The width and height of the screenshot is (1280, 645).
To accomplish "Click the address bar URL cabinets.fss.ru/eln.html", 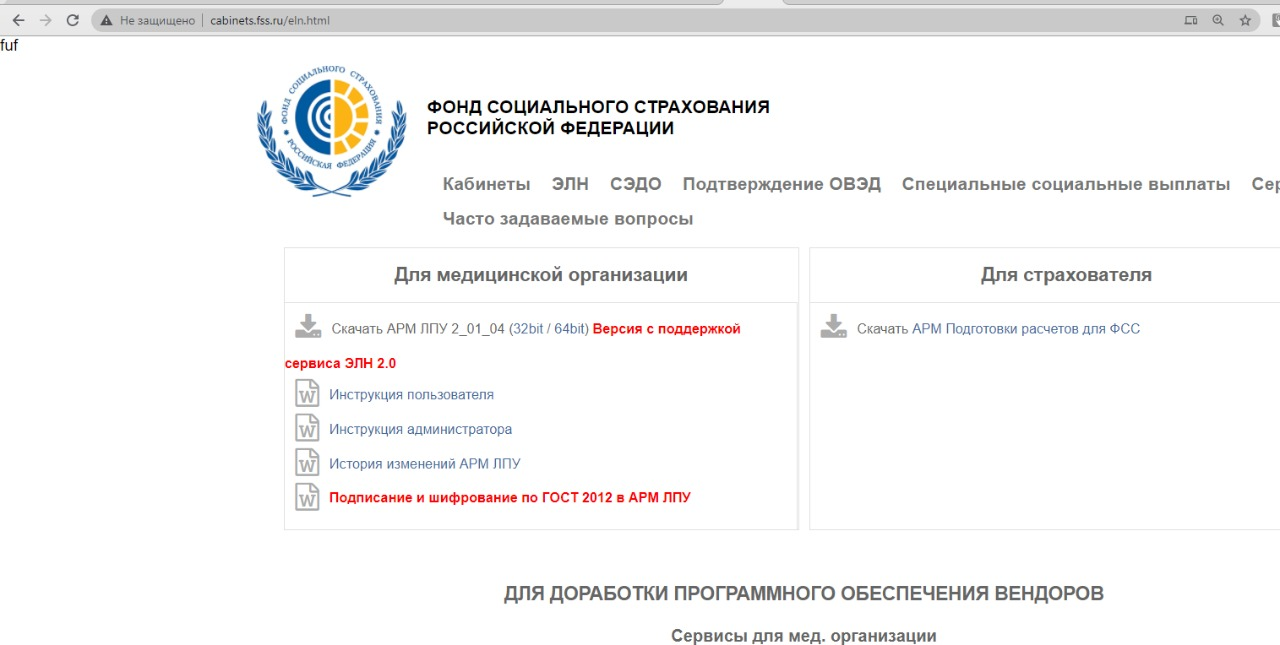I will pyautogui.click(x=270, y=20).
